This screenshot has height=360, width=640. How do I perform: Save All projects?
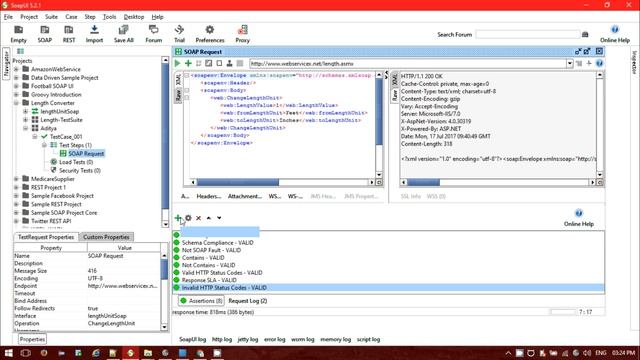pos(123,34)
